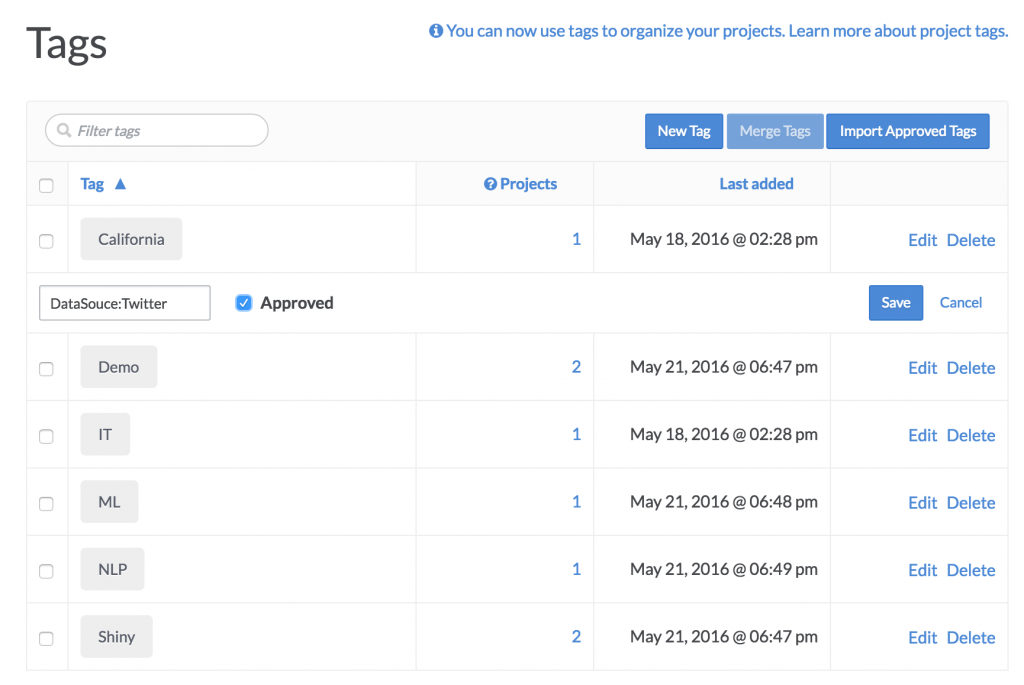Click the New Tag button

[684, 131]
